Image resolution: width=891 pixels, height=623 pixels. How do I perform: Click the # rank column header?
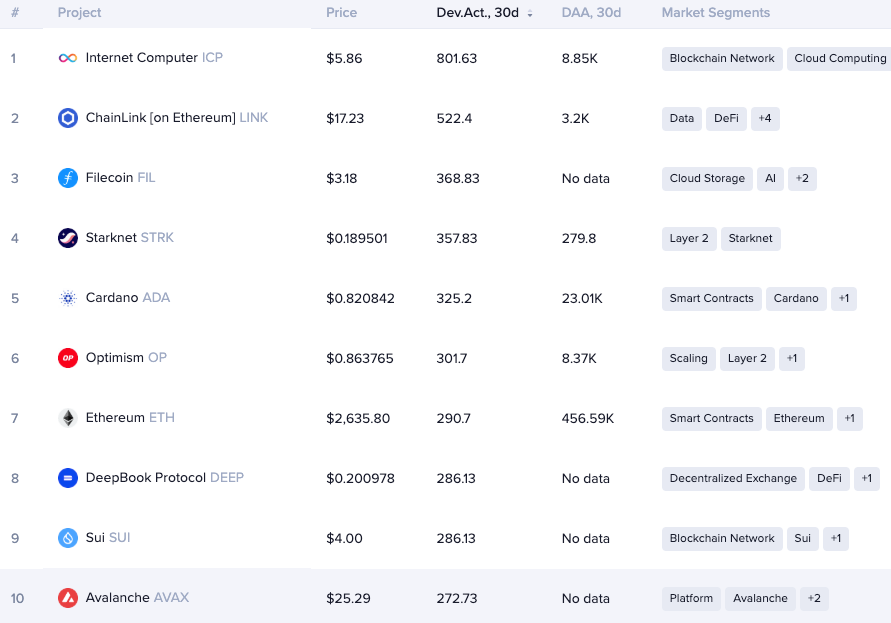pyautogui.click(x=15, y=13)
